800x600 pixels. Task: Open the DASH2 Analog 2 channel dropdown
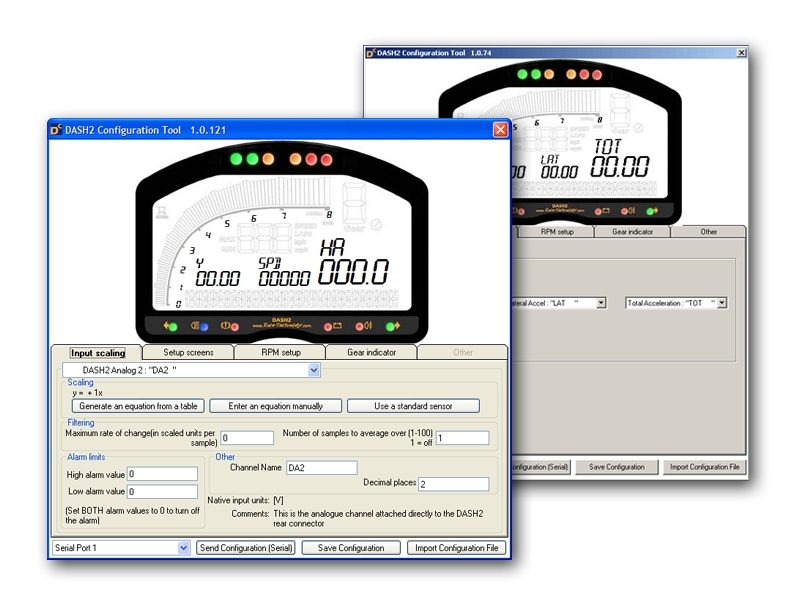tap(314, 370)
